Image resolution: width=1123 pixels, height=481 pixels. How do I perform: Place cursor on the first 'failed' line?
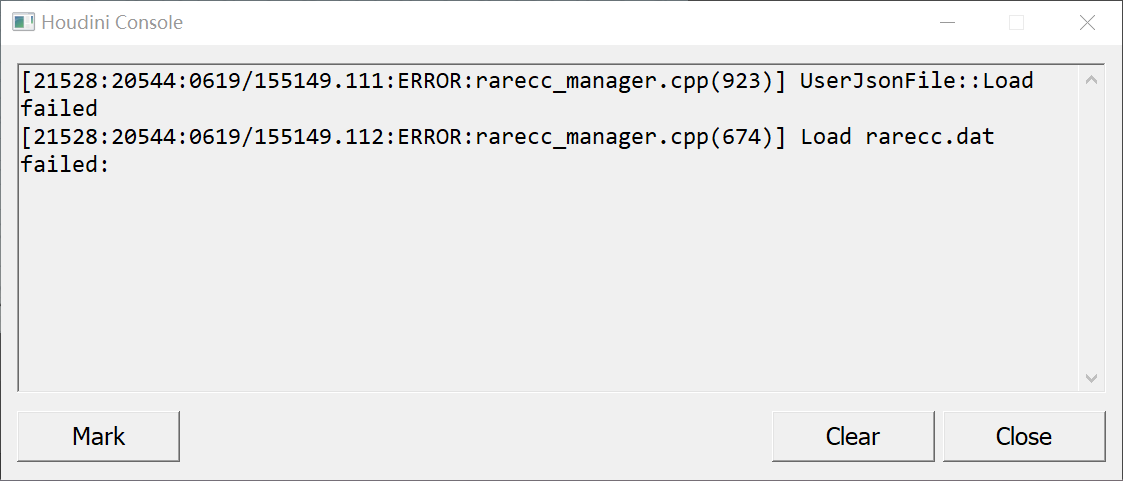[x=59, y=109]
